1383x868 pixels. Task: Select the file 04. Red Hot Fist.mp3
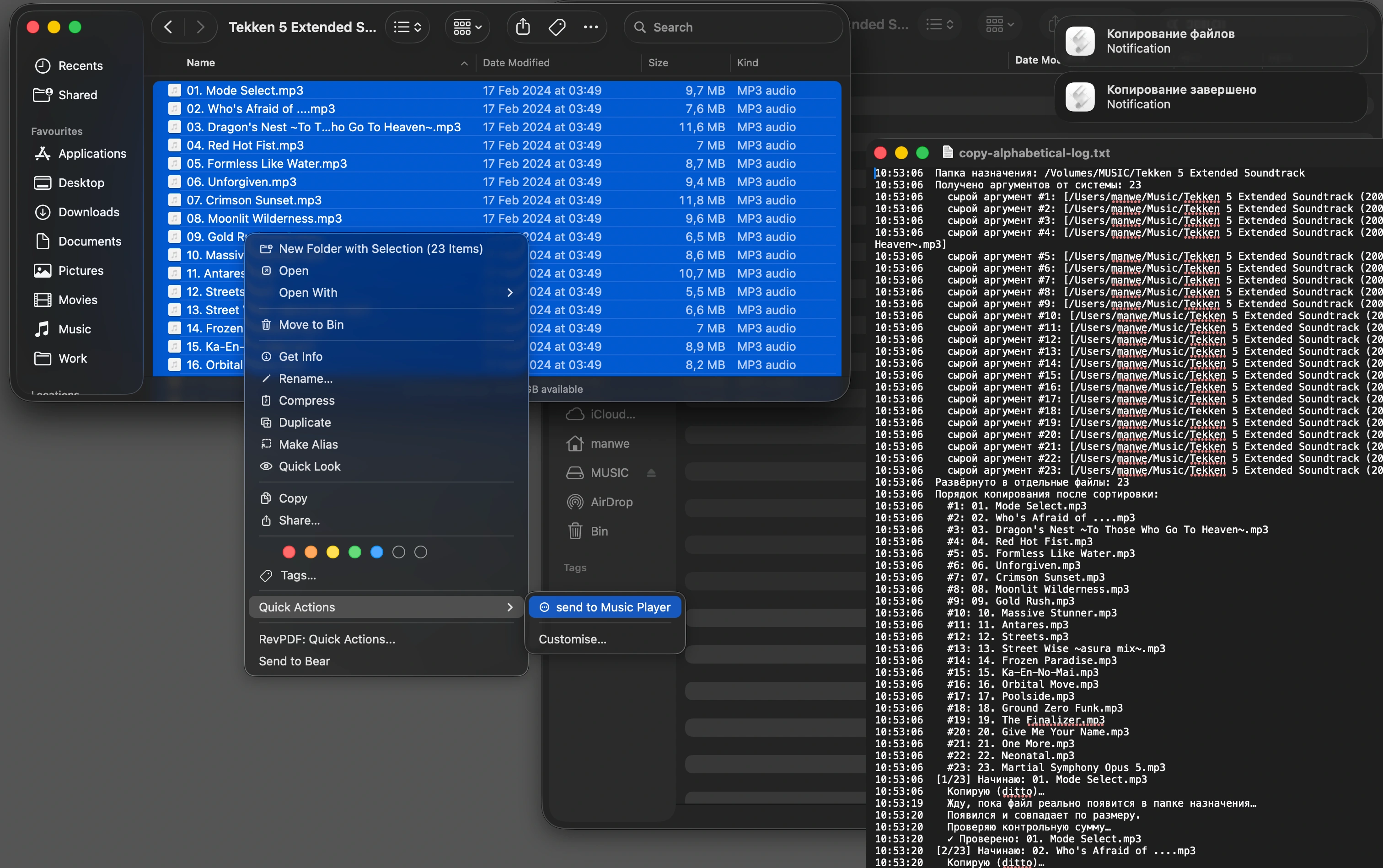click(497, 145)
